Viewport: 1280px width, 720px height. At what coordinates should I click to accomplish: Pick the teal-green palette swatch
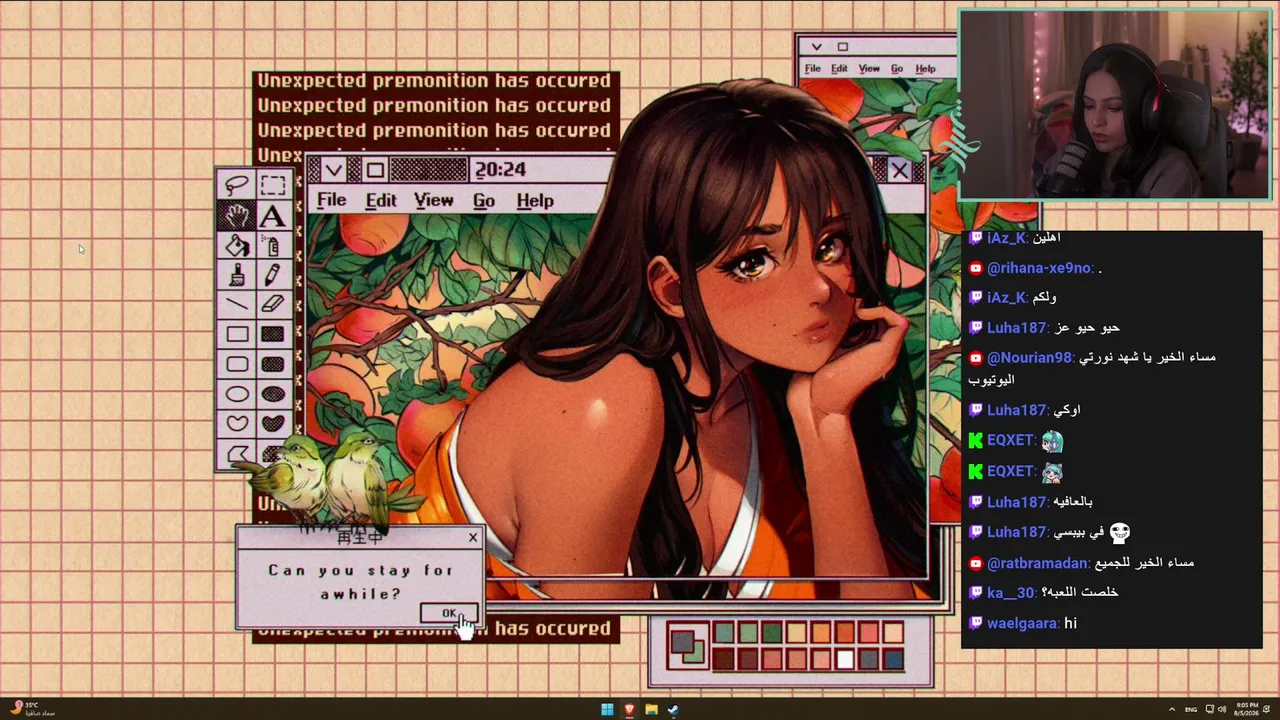coord(724,633)
